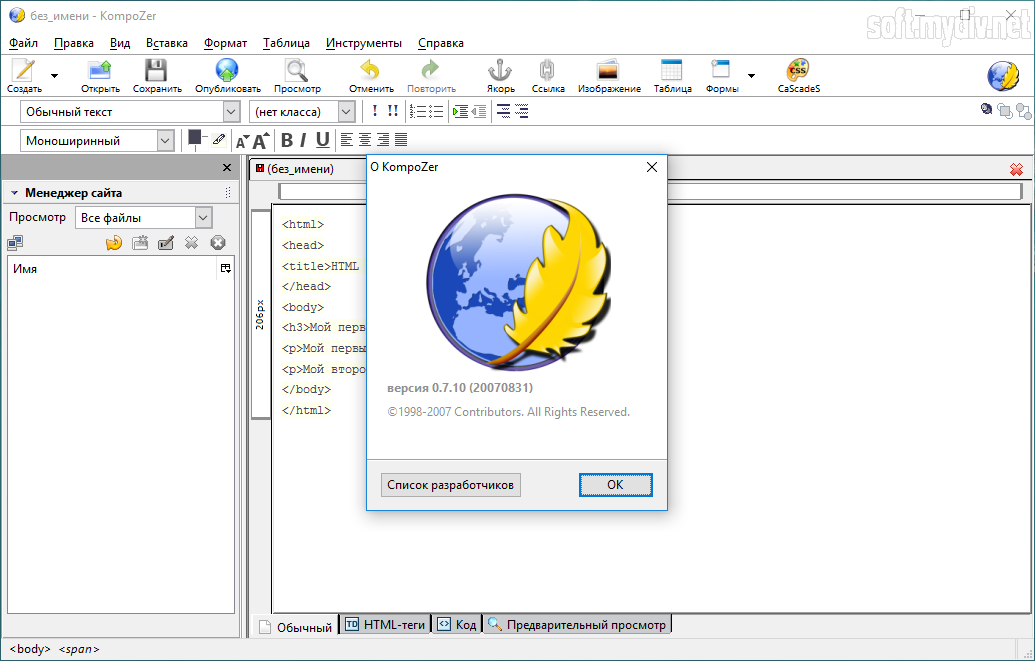This screenshot has height=661, width=1035.
Task: Click the increase indent icon
Action: pos(461,112)
